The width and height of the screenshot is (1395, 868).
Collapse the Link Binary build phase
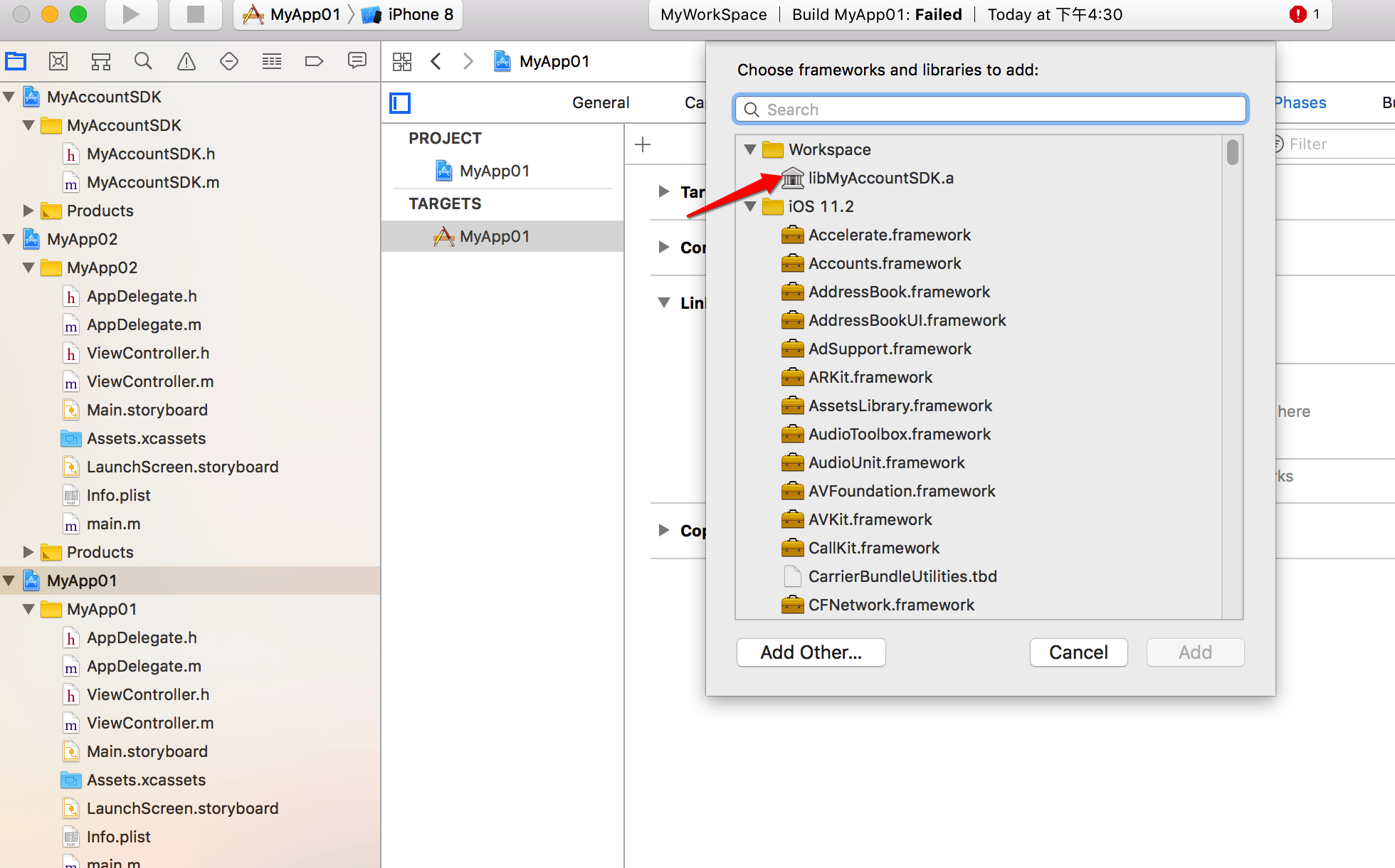[x=664, y=302]
